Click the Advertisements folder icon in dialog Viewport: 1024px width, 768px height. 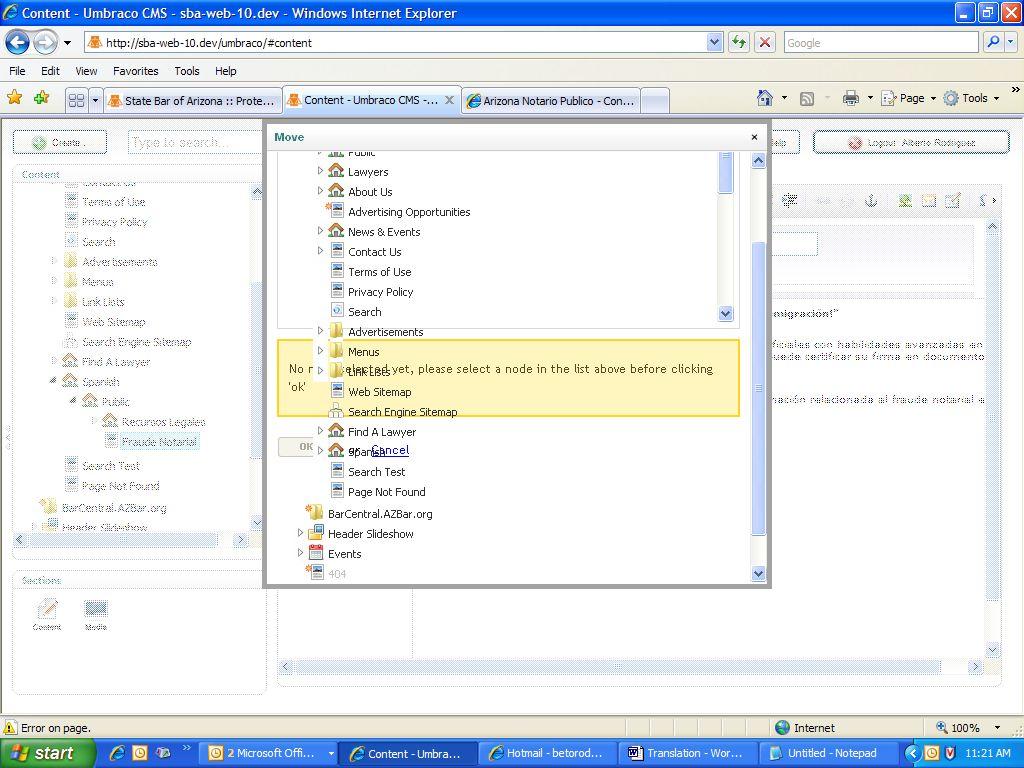336,331
